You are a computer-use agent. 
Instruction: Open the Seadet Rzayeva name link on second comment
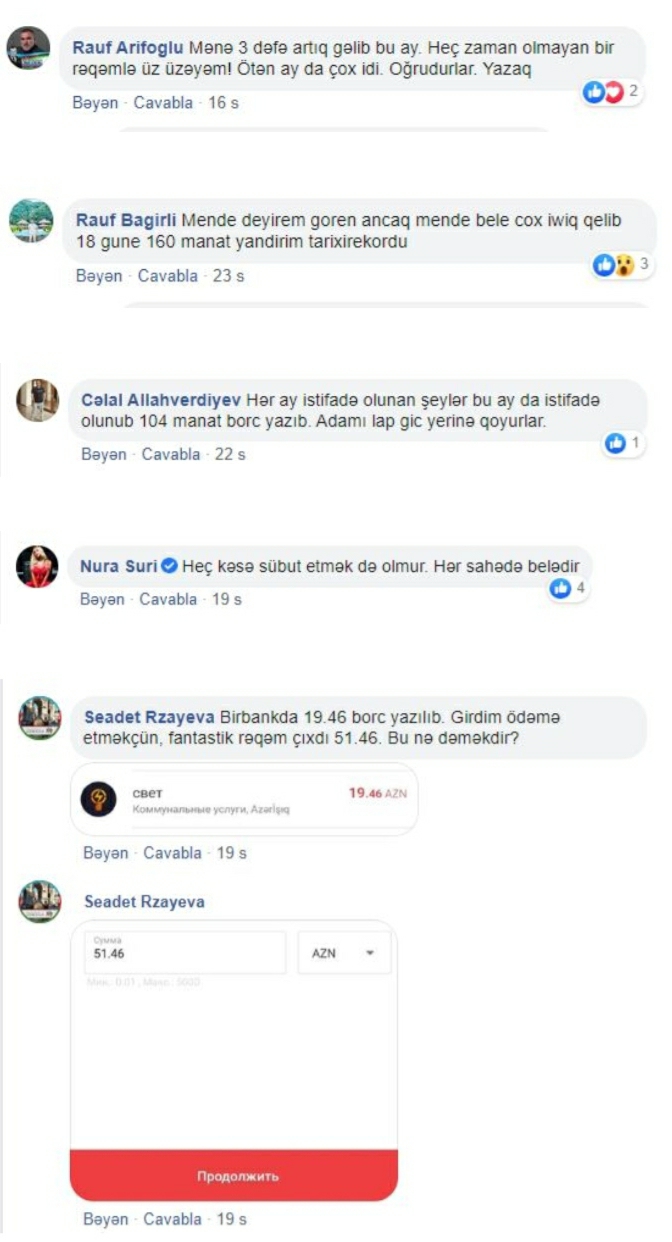pyautogui.click(x=144, y=902)
